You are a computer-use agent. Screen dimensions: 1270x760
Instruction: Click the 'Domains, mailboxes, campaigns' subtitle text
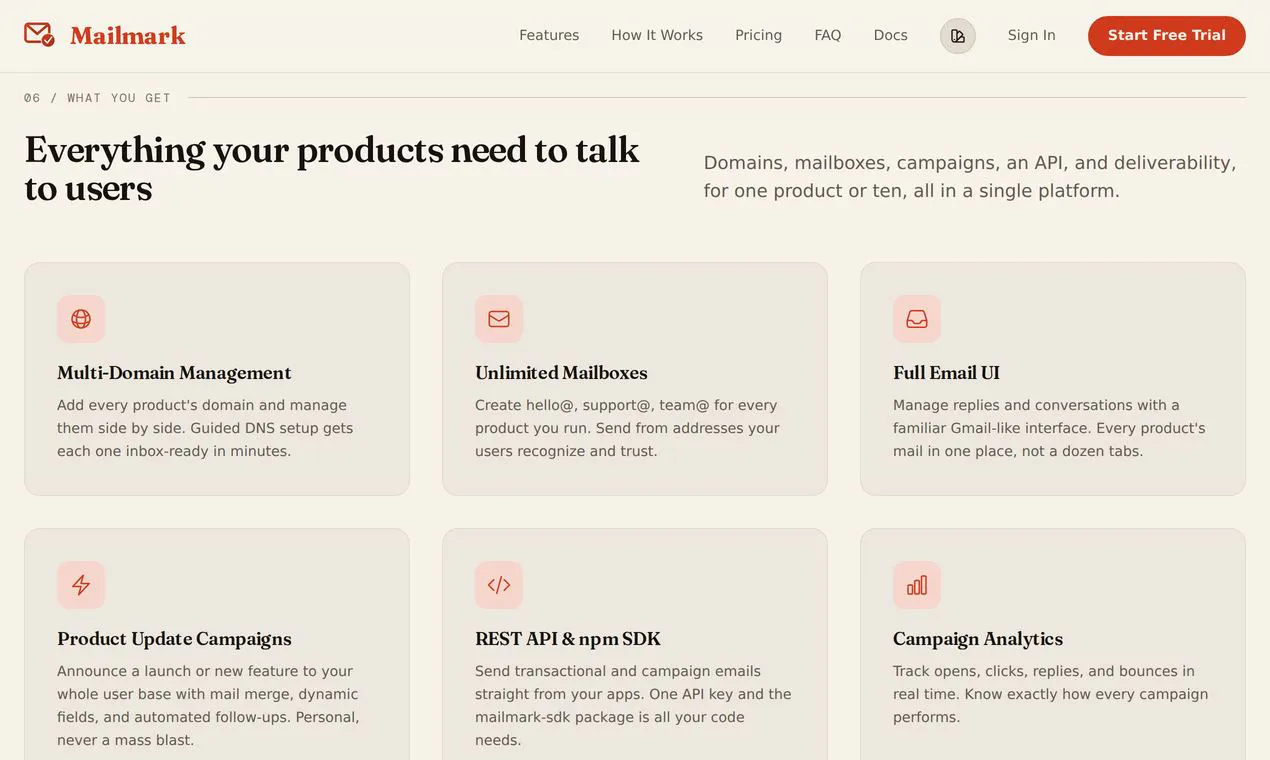(x=970, y=176)
